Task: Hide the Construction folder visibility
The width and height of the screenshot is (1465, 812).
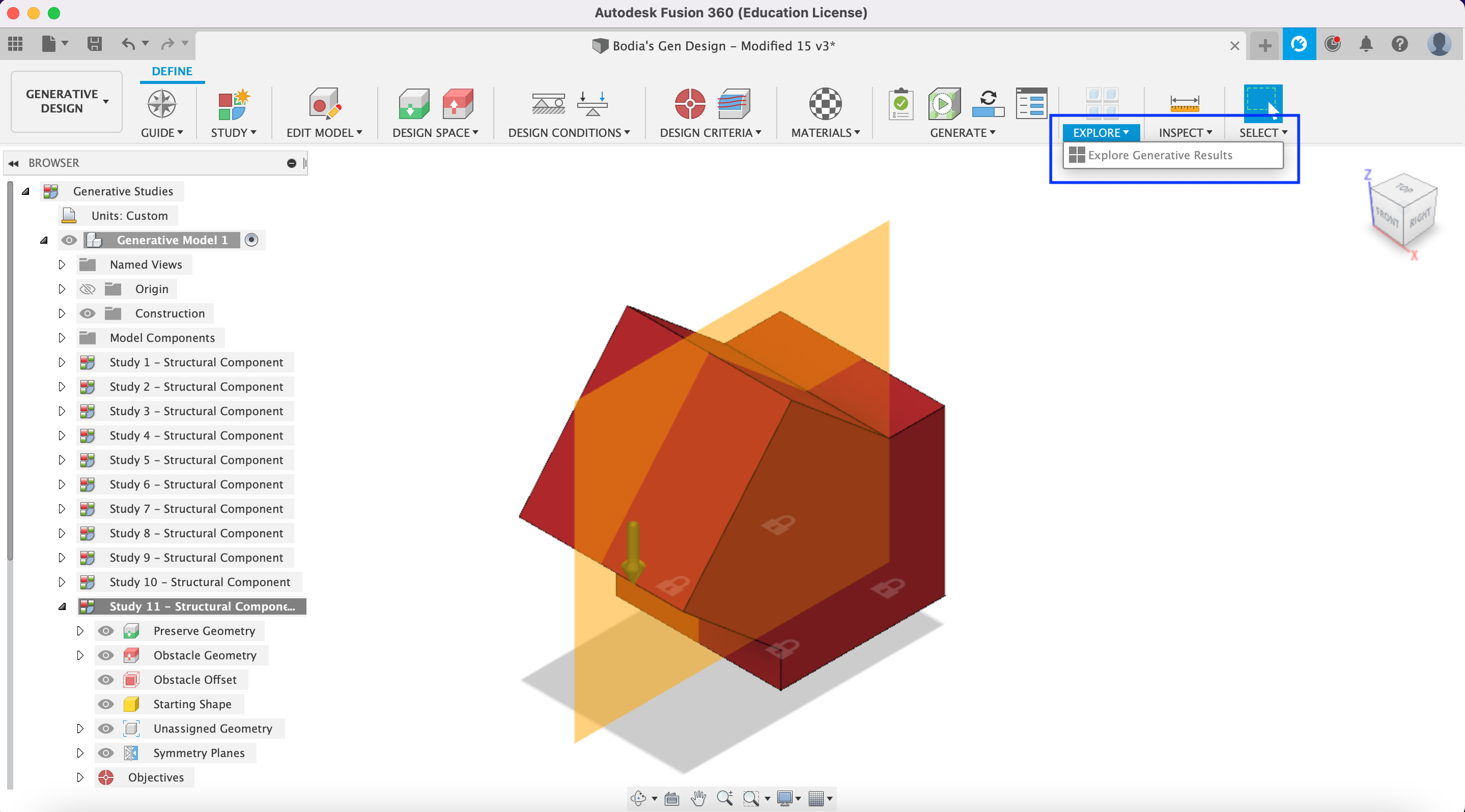Action: (x=87, y=313)
